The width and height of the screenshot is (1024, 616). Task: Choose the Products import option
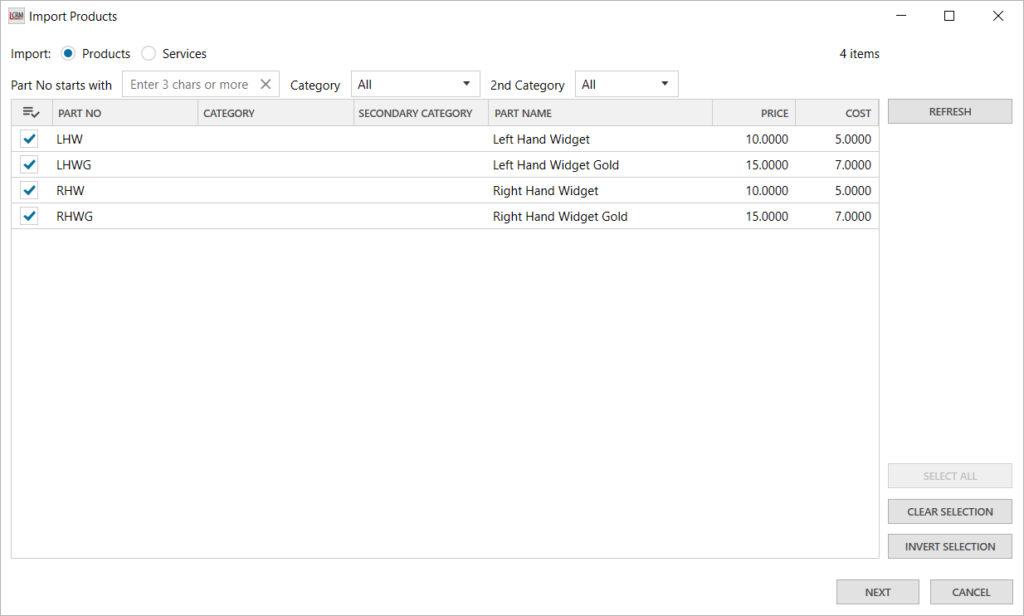tap(68, 54)
